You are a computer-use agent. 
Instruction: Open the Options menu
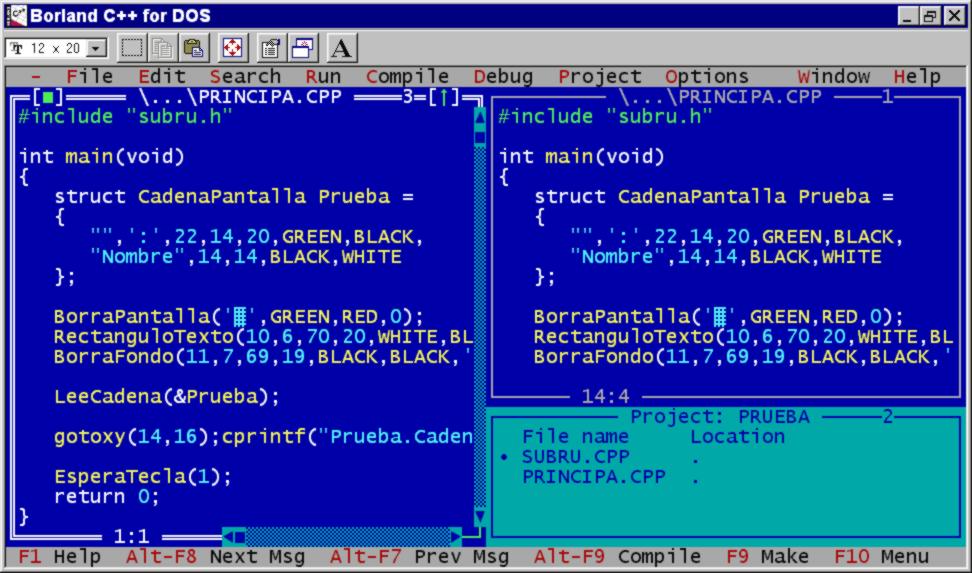tap(707, 76)
